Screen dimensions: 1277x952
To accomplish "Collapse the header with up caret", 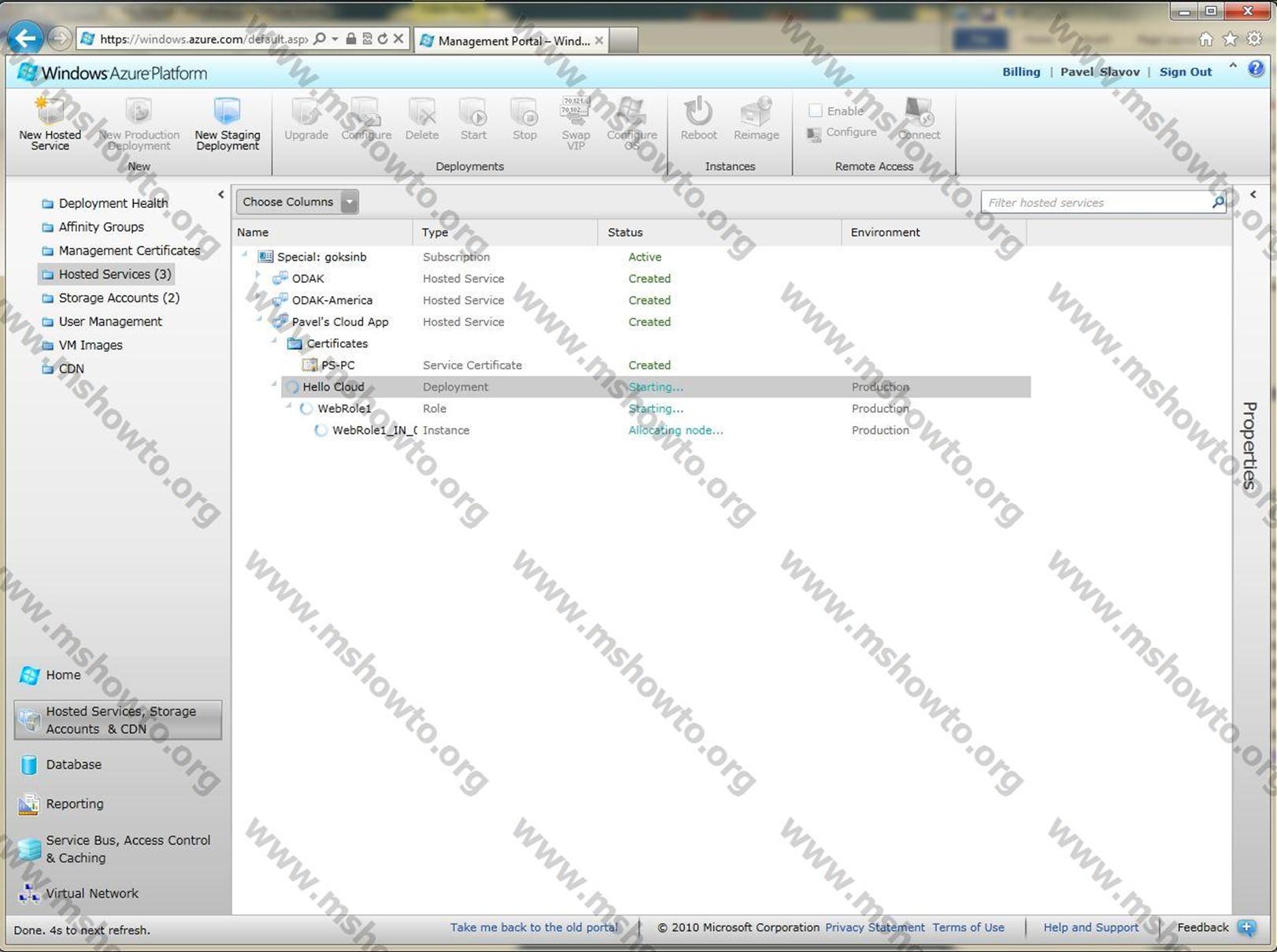I will [1233, 66].
